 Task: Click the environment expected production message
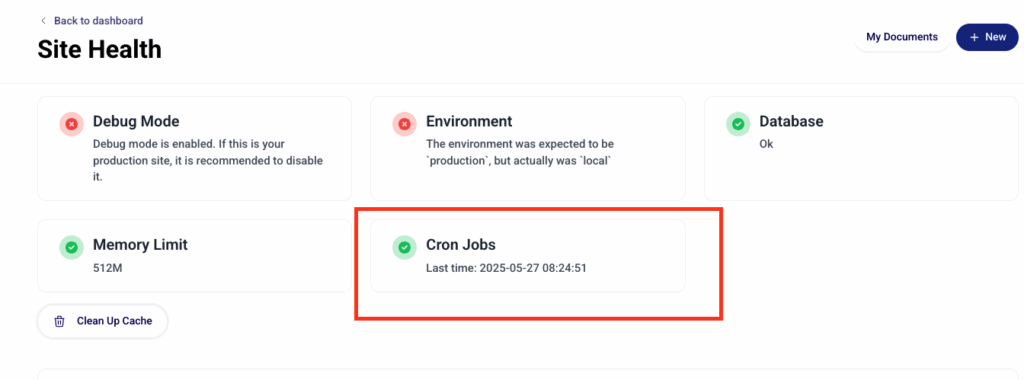coord(520,151)
